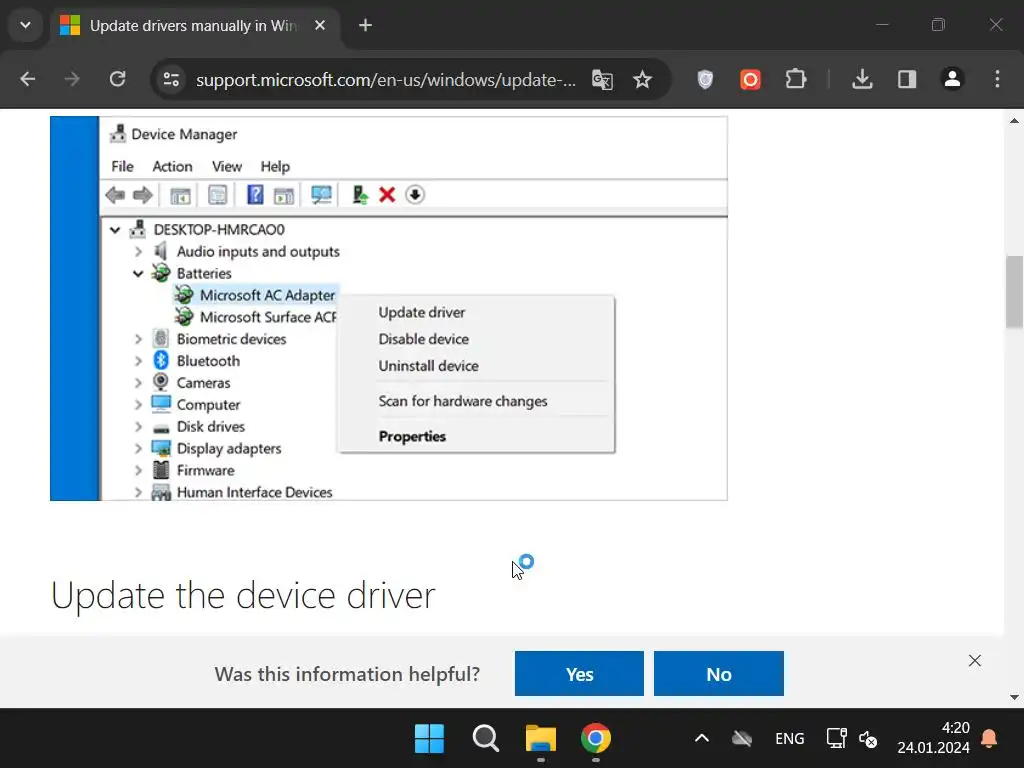The height and width of the screenshot is (768, 1024).
Task: Dismiss the feedback banner
Action: [x=974, y=660]
